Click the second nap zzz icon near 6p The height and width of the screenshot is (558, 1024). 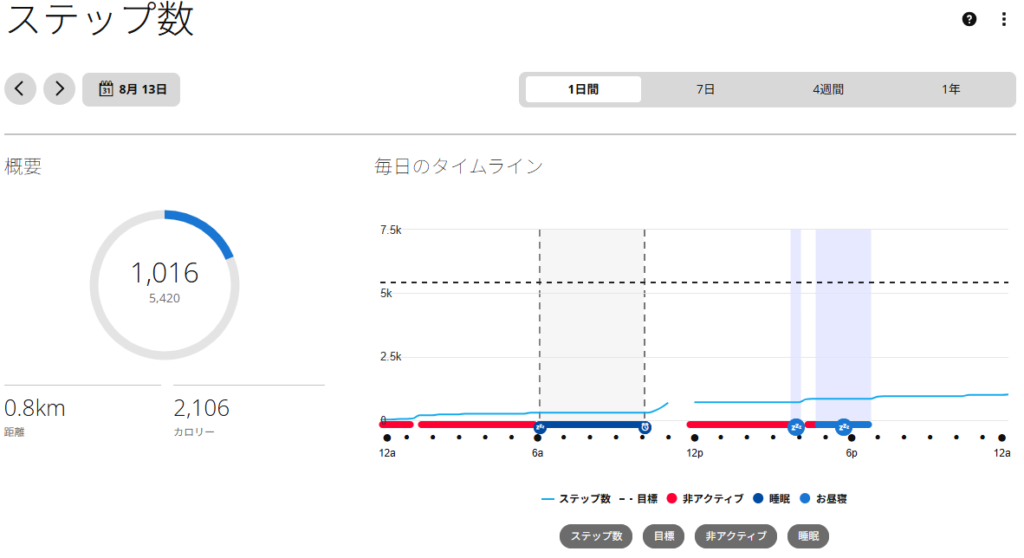point(844,427)
